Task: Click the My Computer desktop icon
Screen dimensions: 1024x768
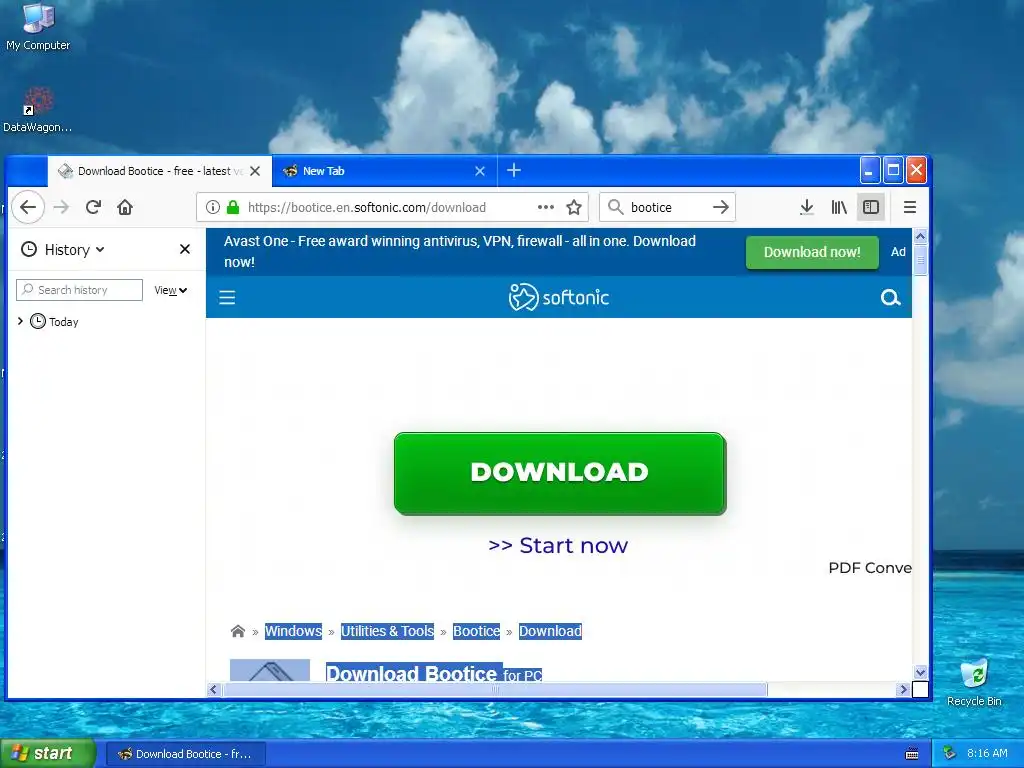Action: pyautogui.click(x=38, y=26)
